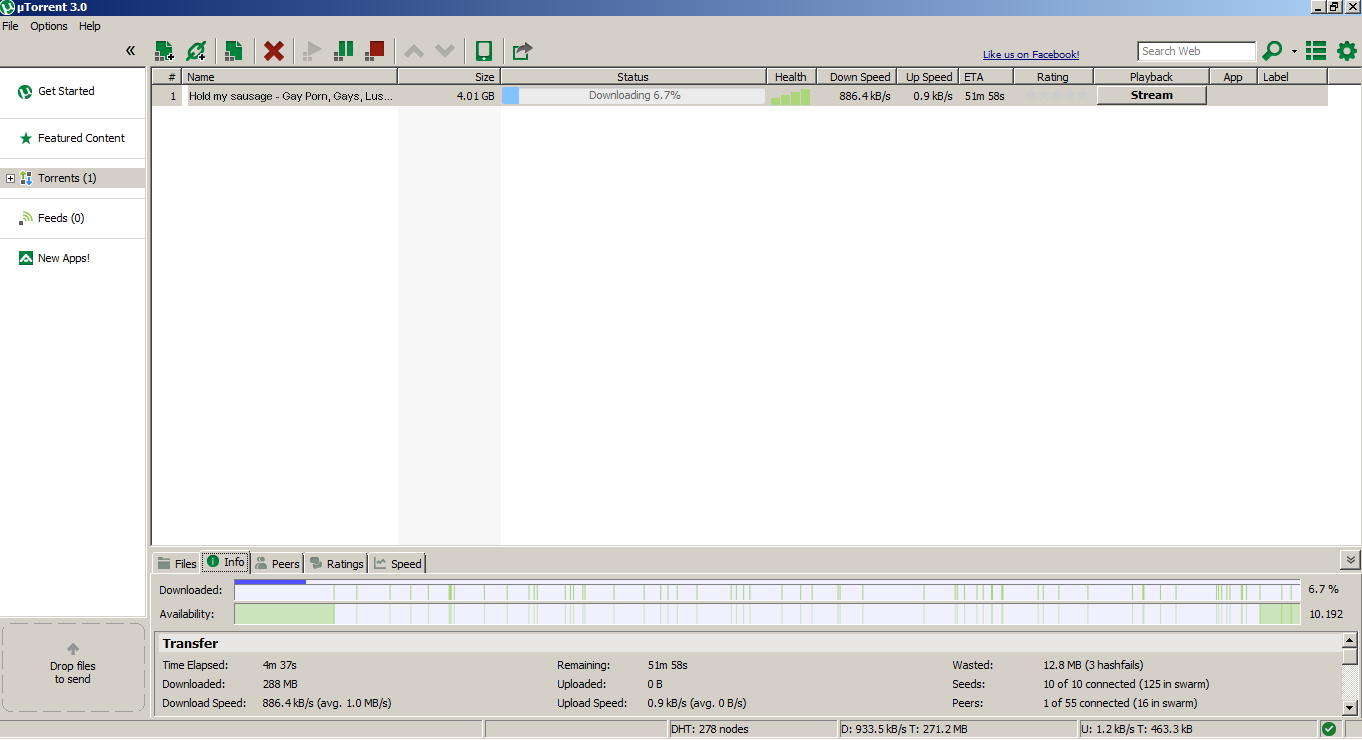Screen dimensions: 1362x740
Task: Toggle the sidebar with the double-chevron button
Action: point(130,51)
